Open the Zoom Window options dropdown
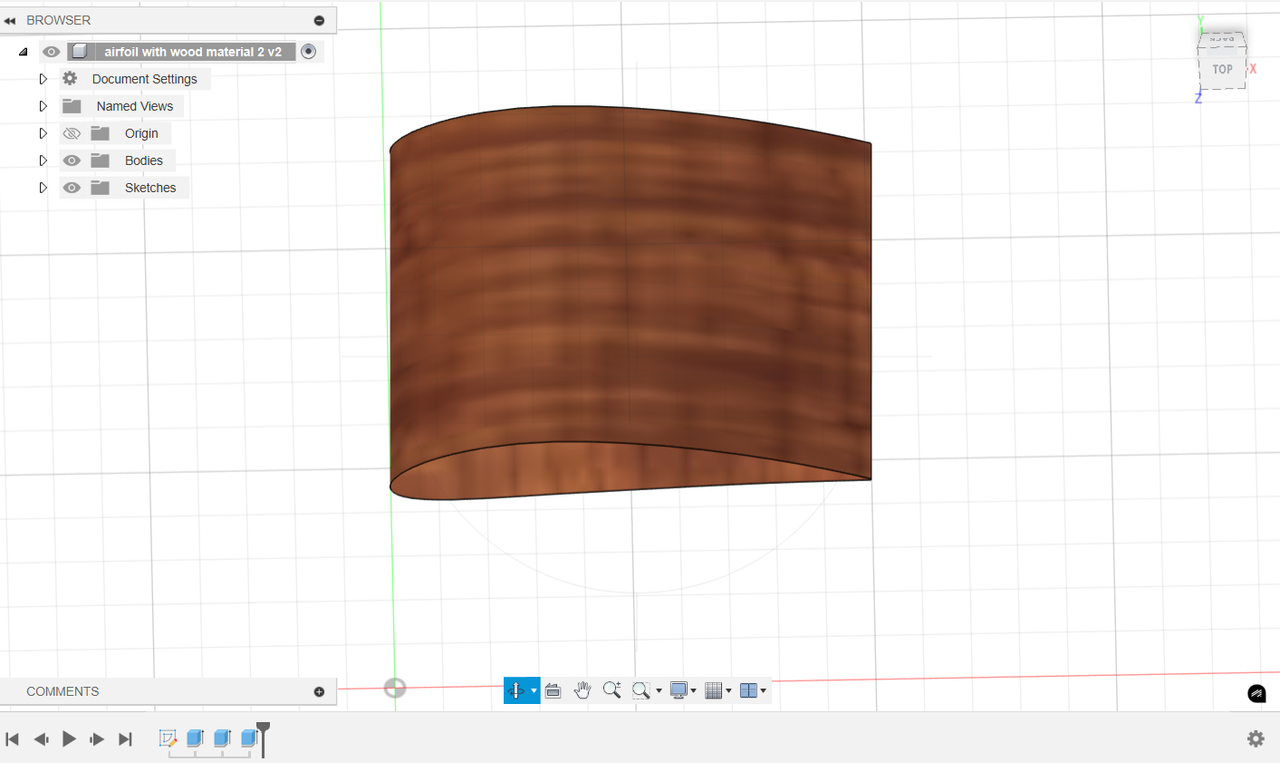The width and height of the screenshot is (1280, 763). 659,691
